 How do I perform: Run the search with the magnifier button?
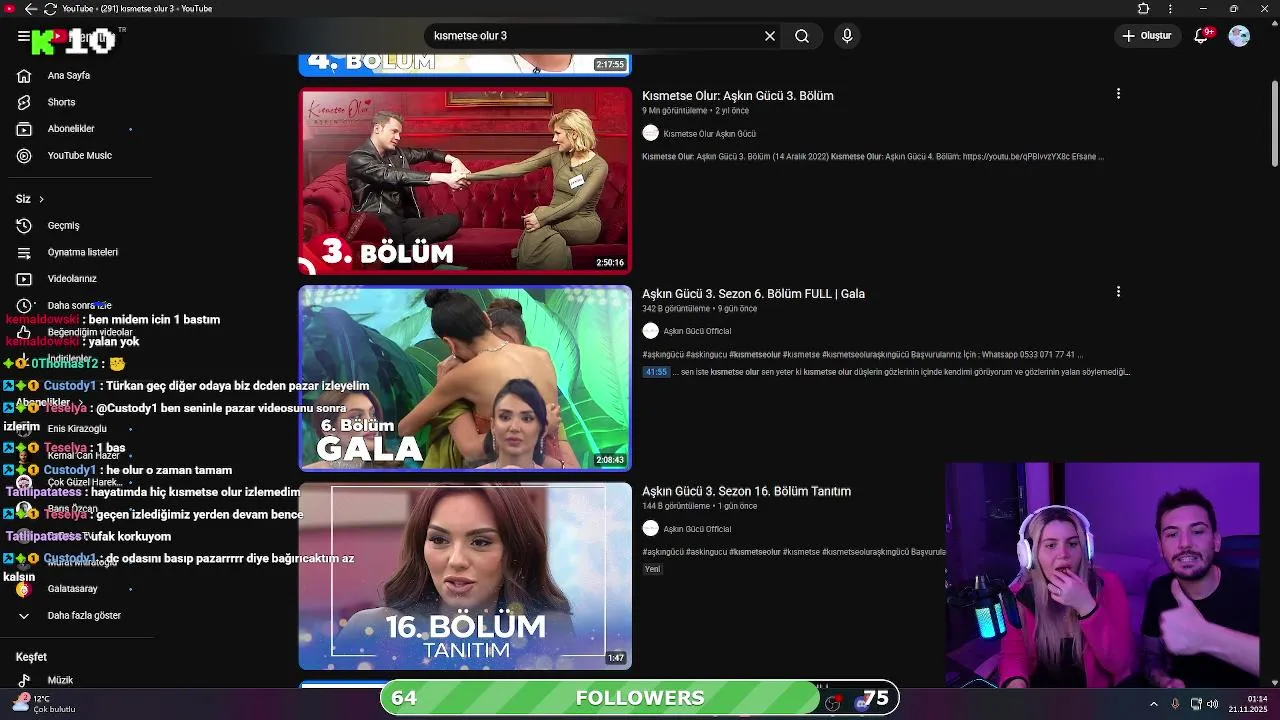point(802,36)
